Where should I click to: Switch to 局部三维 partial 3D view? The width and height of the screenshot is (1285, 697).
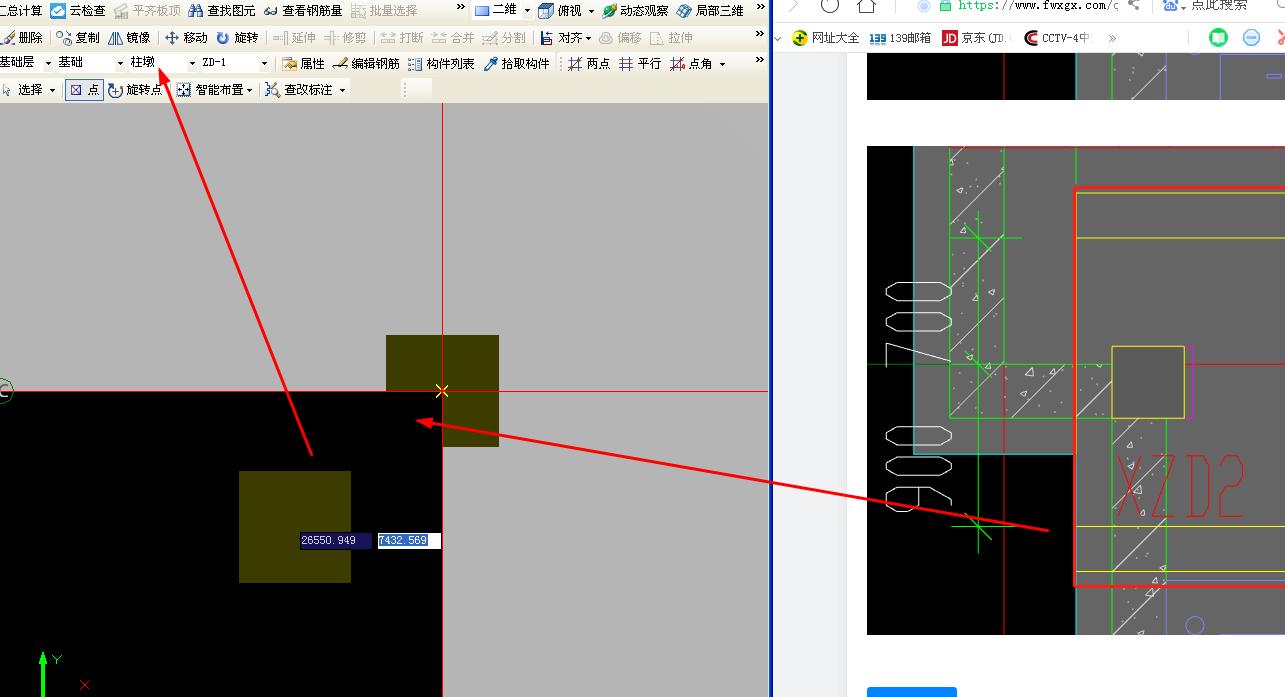point(710,11)
